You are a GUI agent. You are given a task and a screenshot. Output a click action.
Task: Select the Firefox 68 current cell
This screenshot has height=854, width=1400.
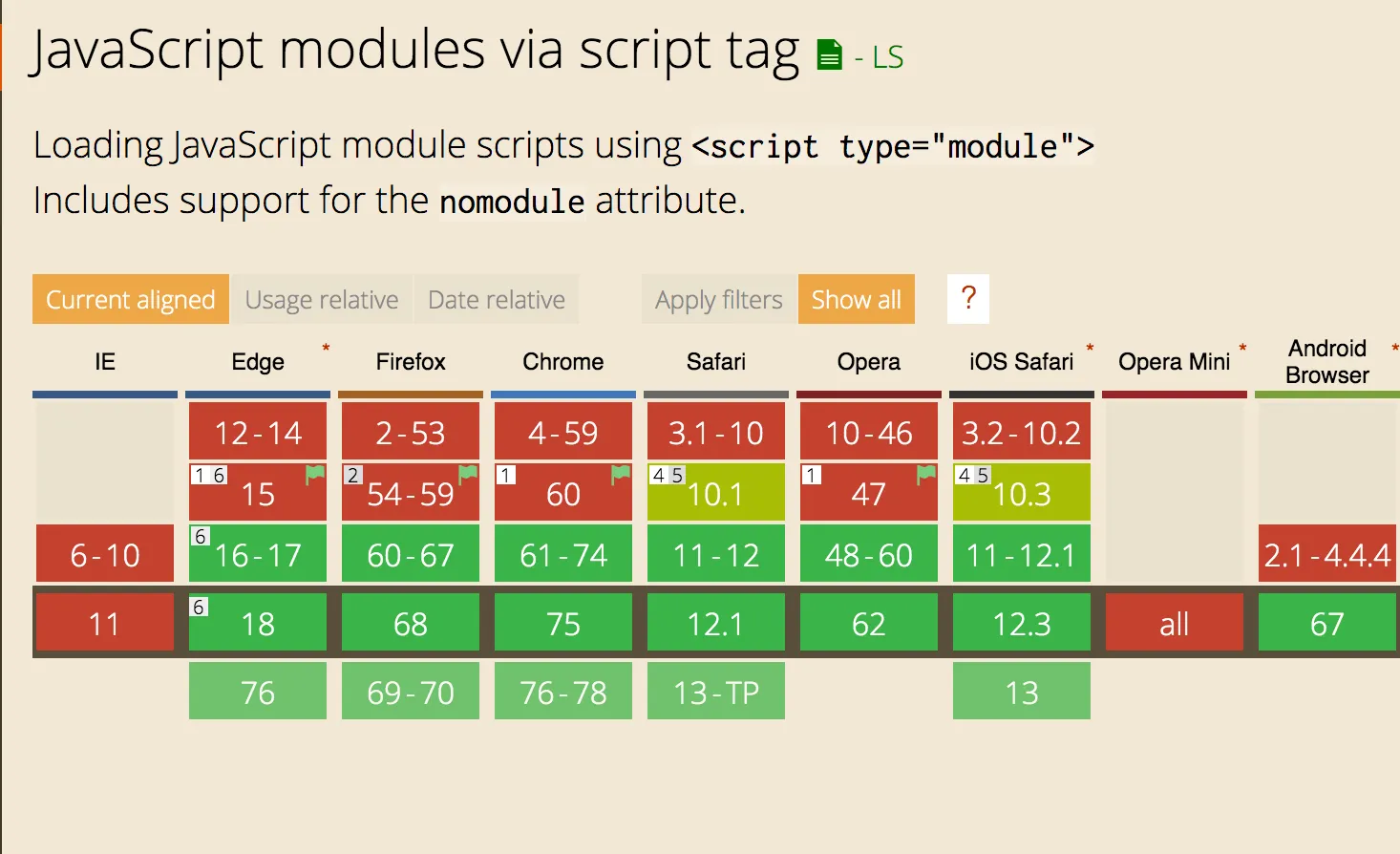[x=411, y=623]
